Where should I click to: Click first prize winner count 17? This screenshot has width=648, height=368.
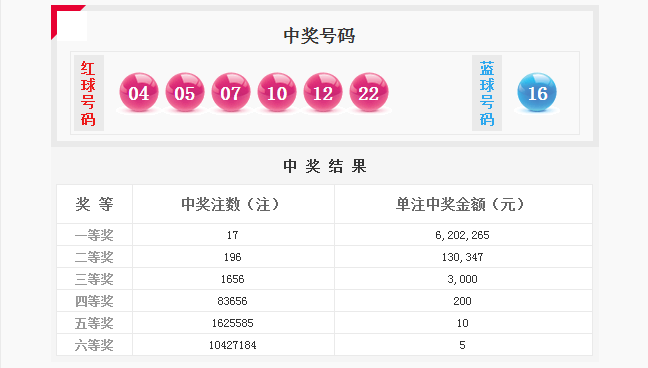pyautogui.click(x=233, y=235)
